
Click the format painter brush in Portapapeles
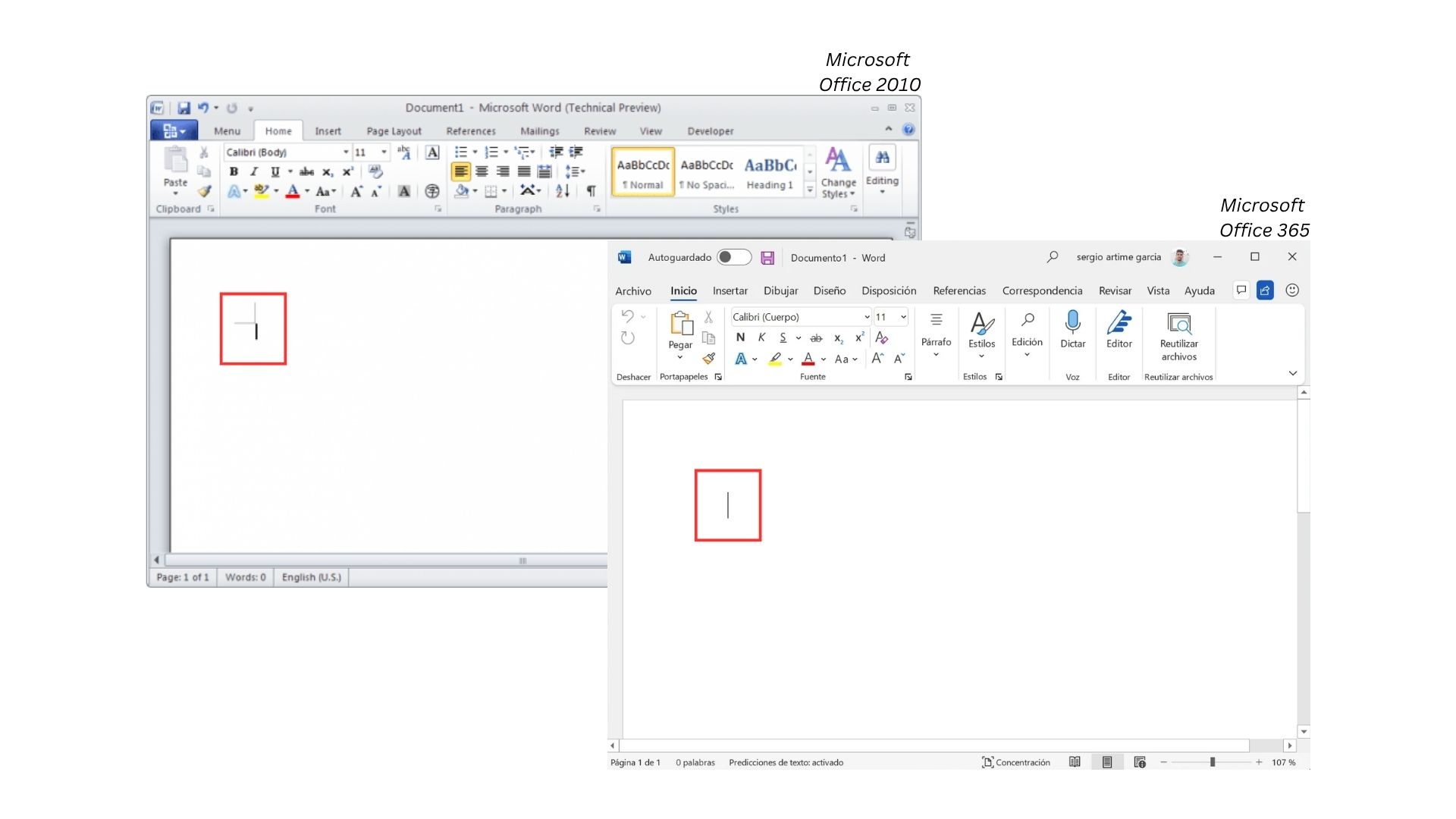pos(709,359)
